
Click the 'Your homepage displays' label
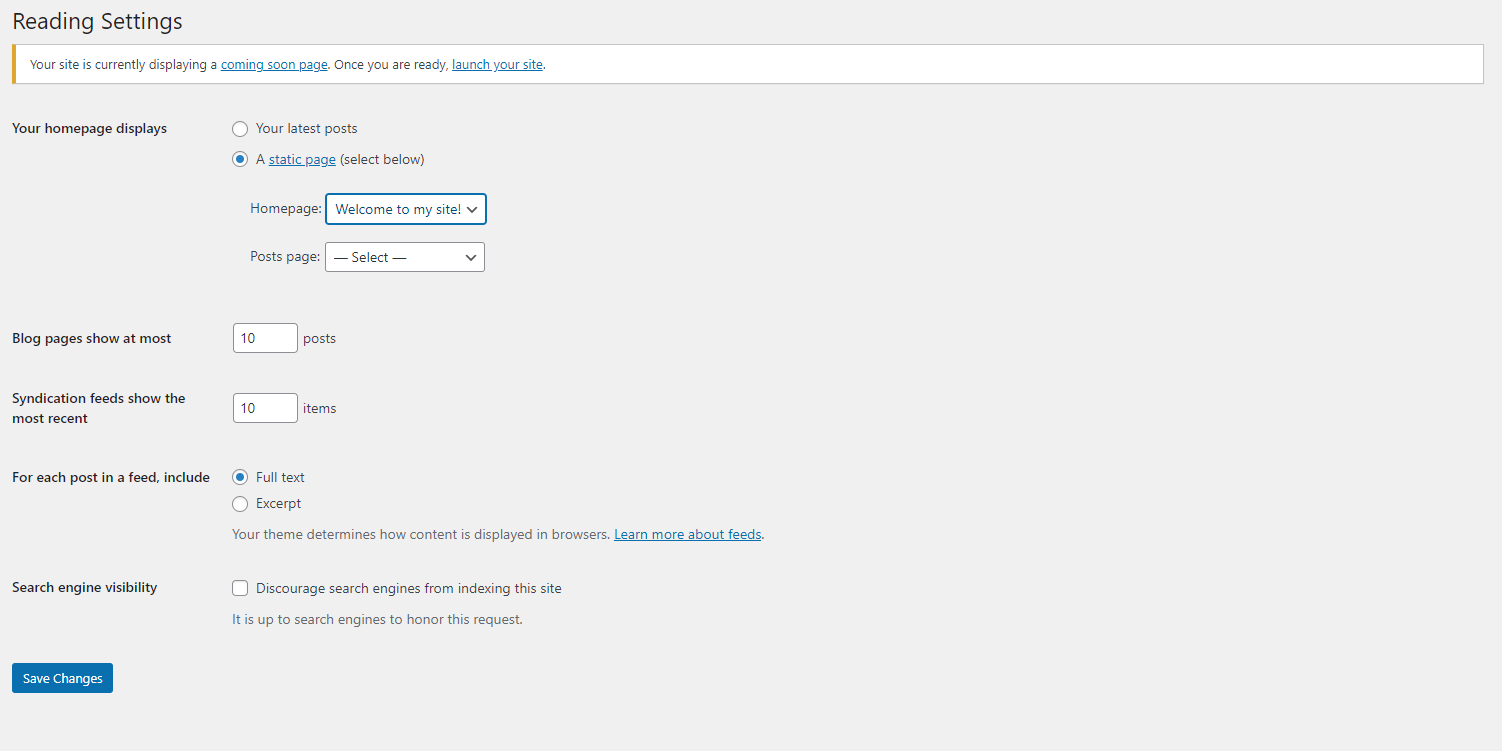pos(89,128)
